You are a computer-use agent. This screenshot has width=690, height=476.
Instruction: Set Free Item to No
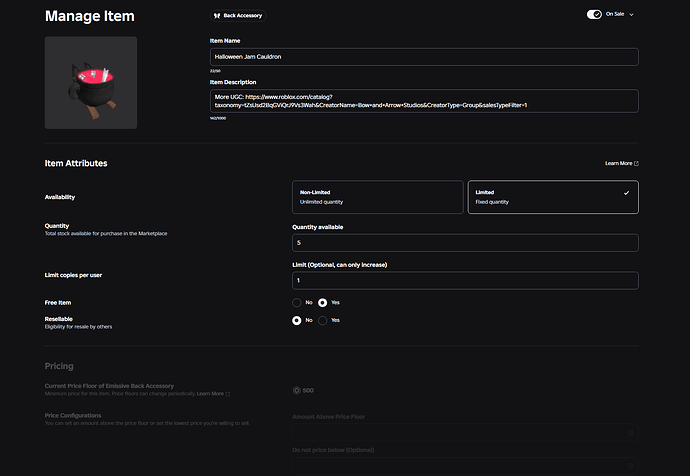tap(297, 303)
